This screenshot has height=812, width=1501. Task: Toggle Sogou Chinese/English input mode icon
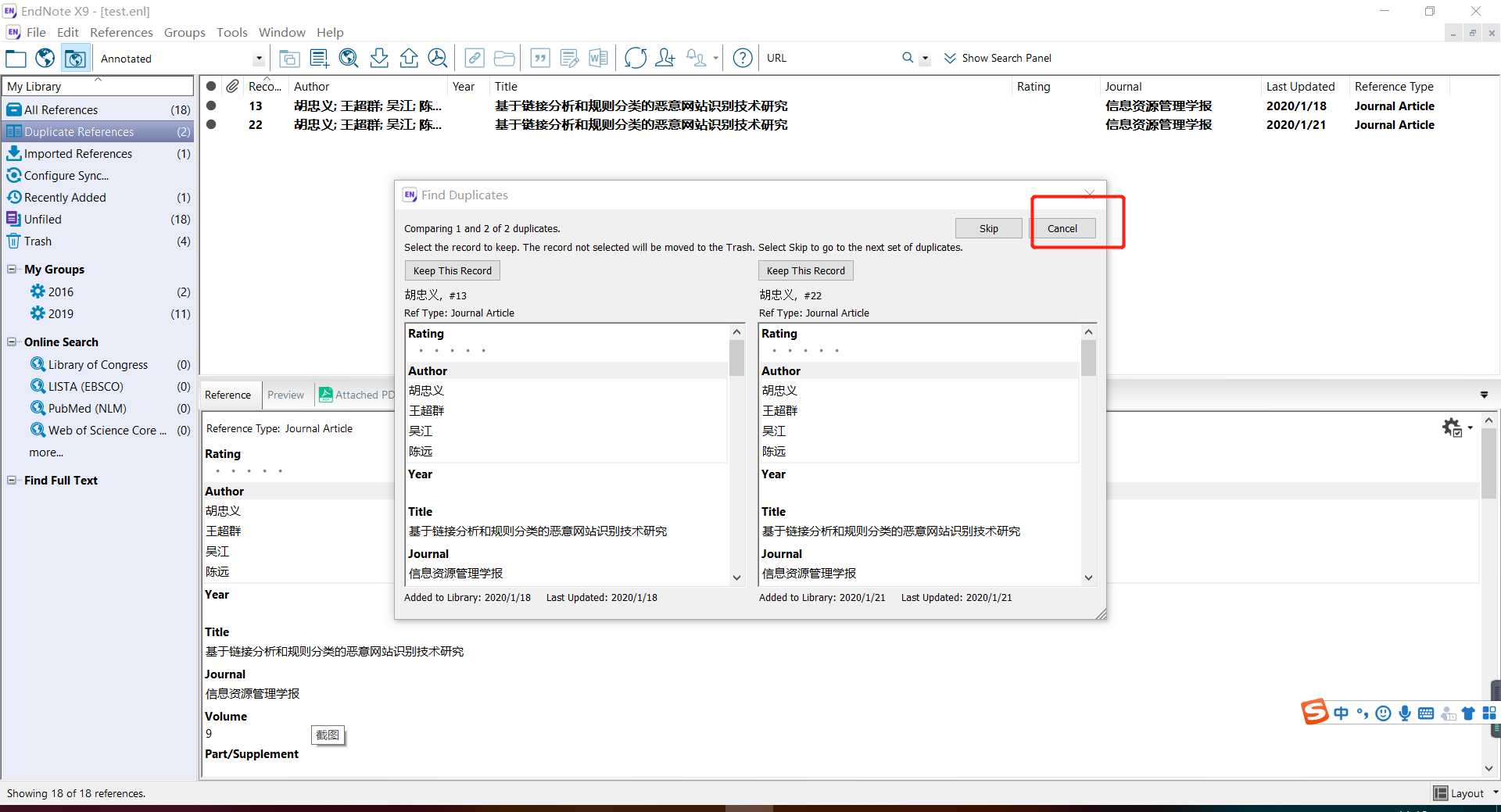point(1342,713)
